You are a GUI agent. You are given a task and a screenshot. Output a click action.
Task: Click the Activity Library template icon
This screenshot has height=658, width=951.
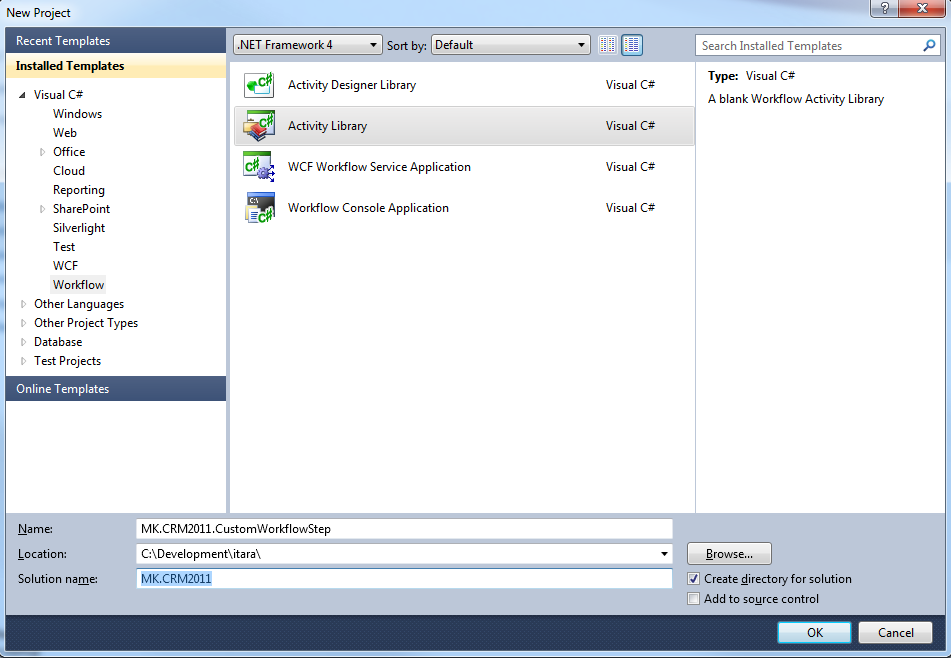coord(259,126)
